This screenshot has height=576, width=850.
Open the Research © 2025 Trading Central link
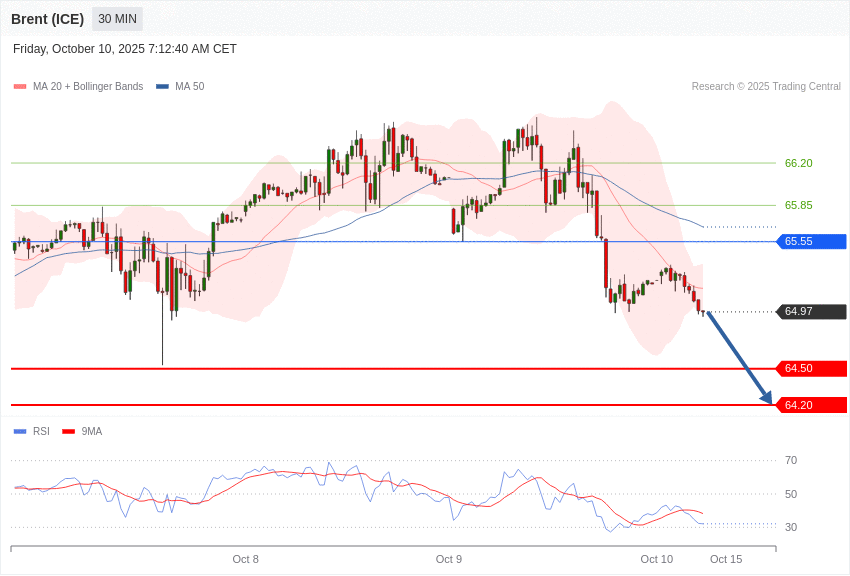(766, 87)
